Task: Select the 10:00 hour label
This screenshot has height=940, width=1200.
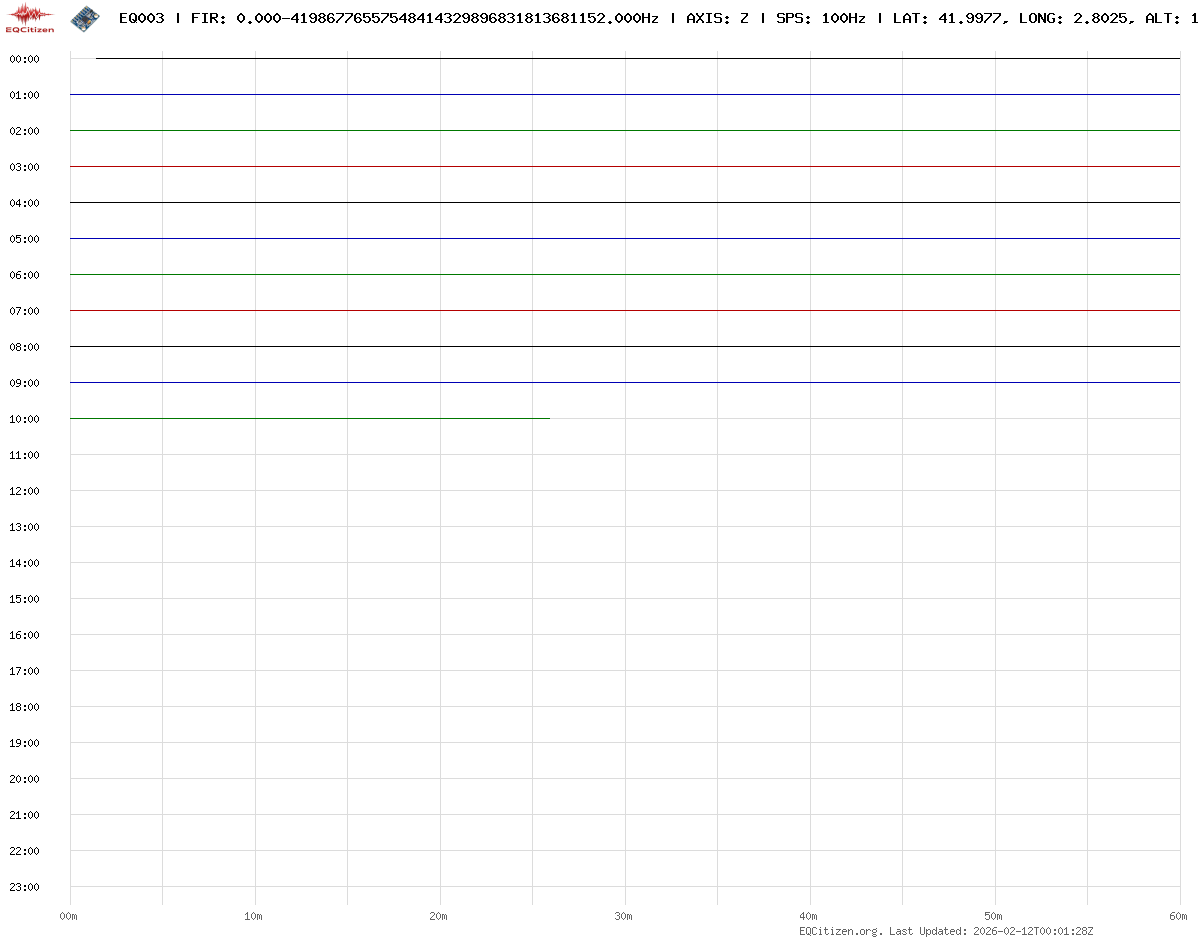Action: point(24,419)
